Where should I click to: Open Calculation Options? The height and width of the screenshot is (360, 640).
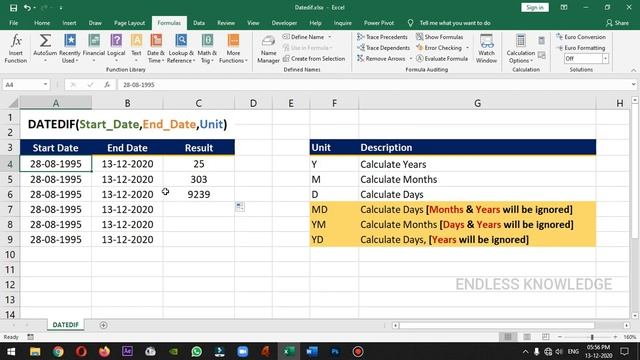click(520, 49)
